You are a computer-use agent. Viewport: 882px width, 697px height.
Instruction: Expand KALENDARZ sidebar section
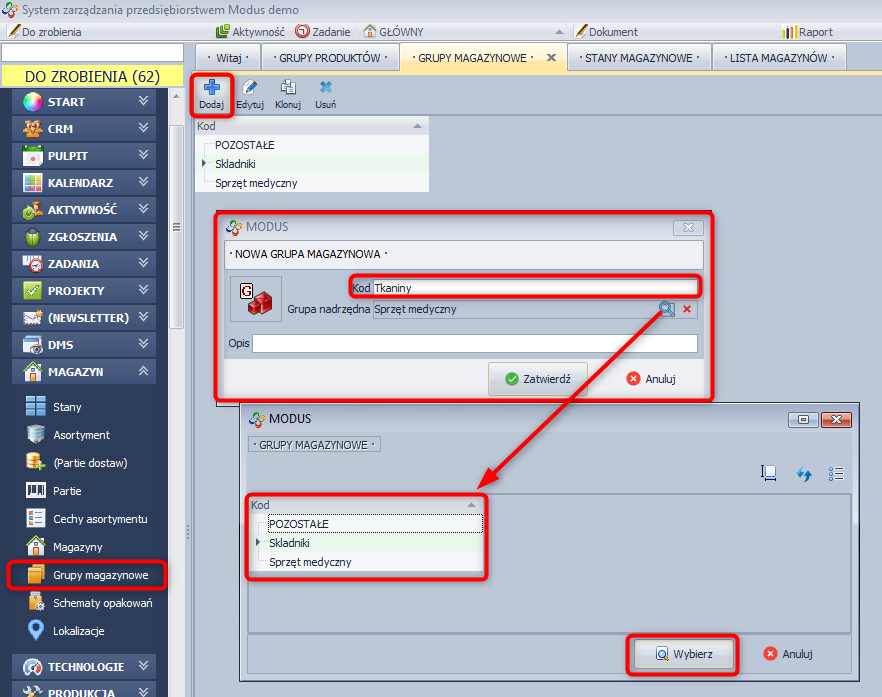click(84, 183)
